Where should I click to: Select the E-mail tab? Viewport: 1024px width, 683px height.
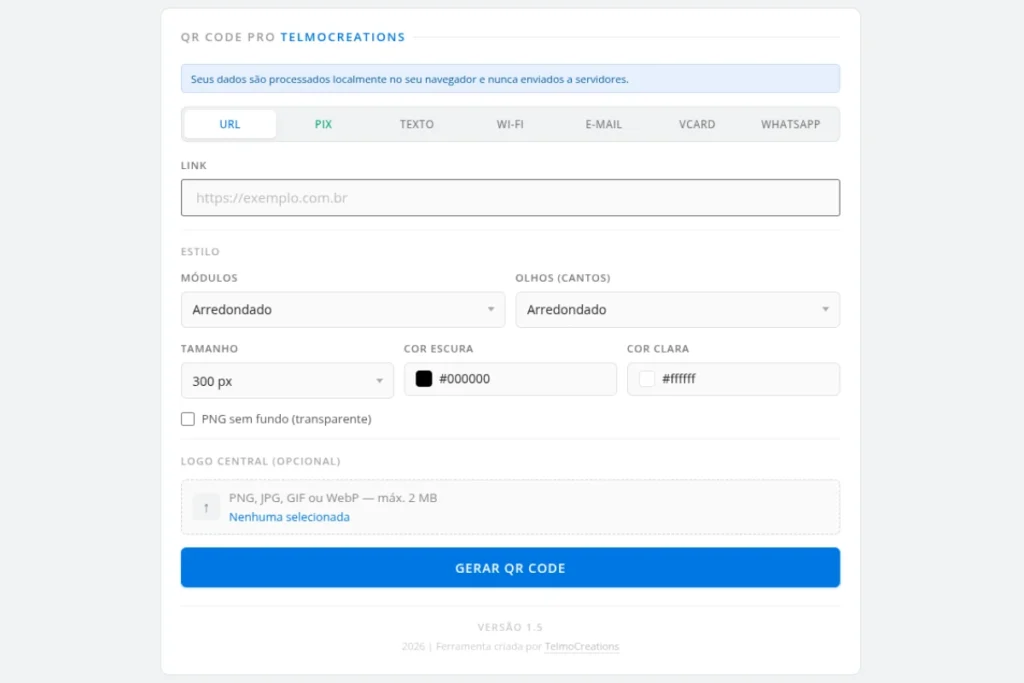click(604, 124)
